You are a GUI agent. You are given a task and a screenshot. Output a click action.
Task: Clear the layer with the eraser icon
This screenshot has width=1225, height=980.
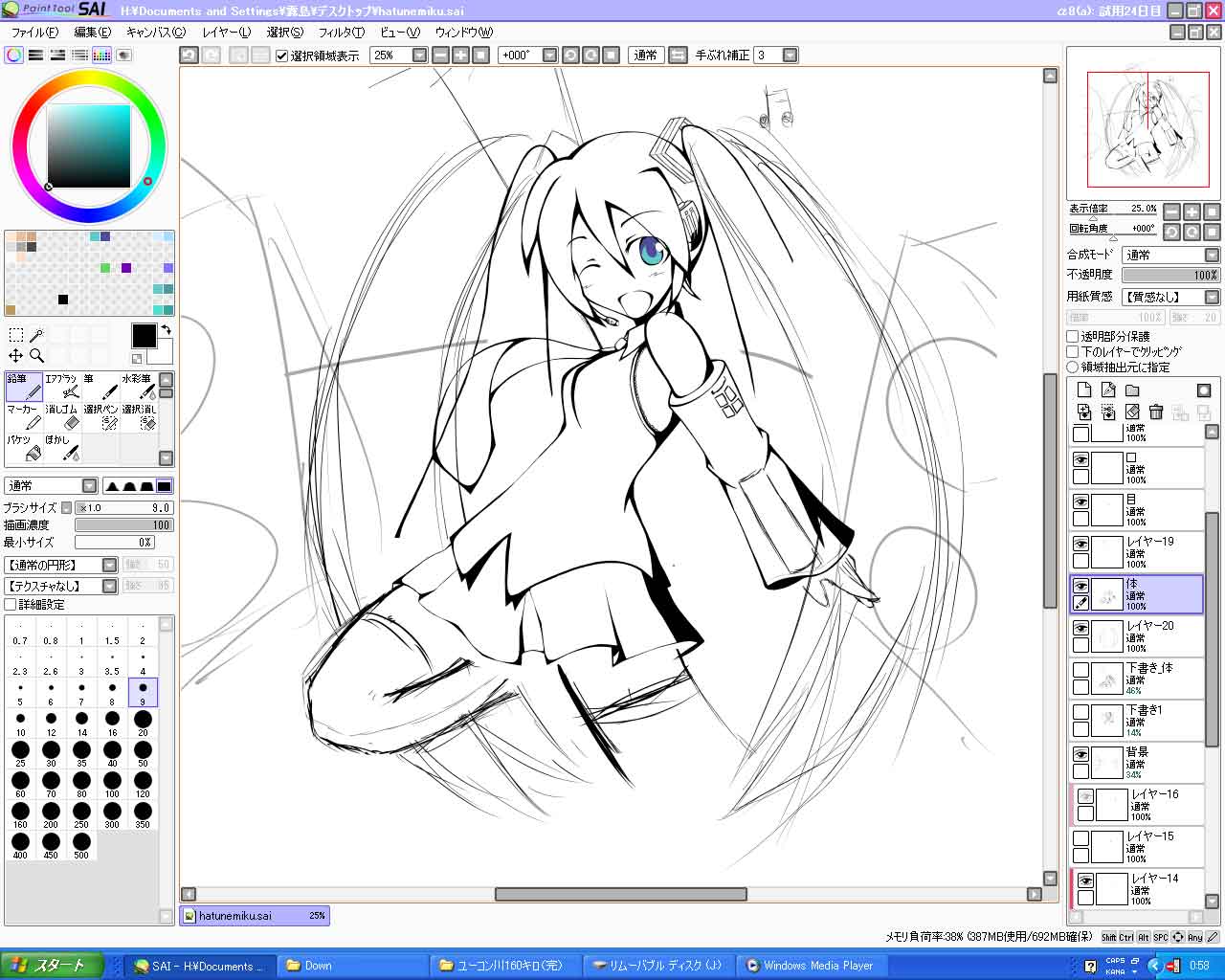pos(1132,412)
